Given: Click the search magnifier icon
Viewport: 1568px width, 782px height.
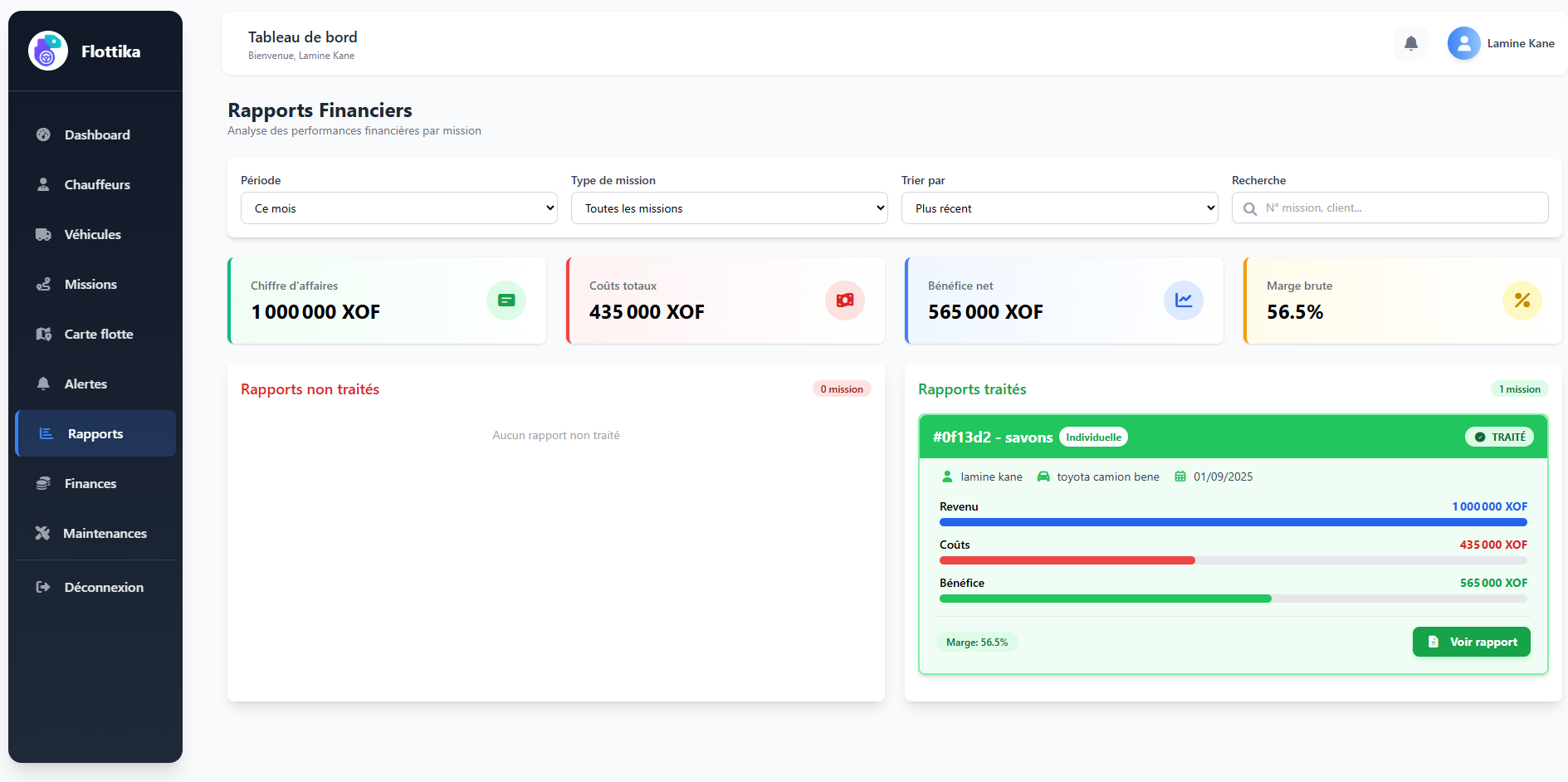Looking at the screenshot, I should (1250, 209).
